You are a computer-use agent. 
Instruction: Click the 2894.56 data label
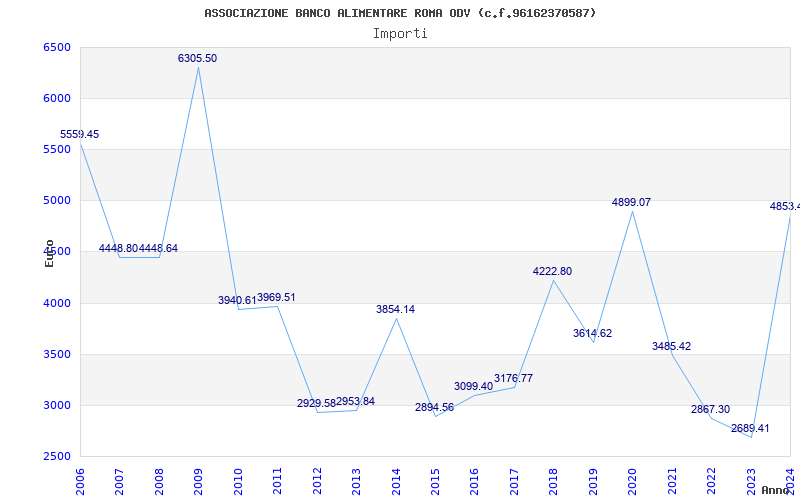(x=434, y=408)
